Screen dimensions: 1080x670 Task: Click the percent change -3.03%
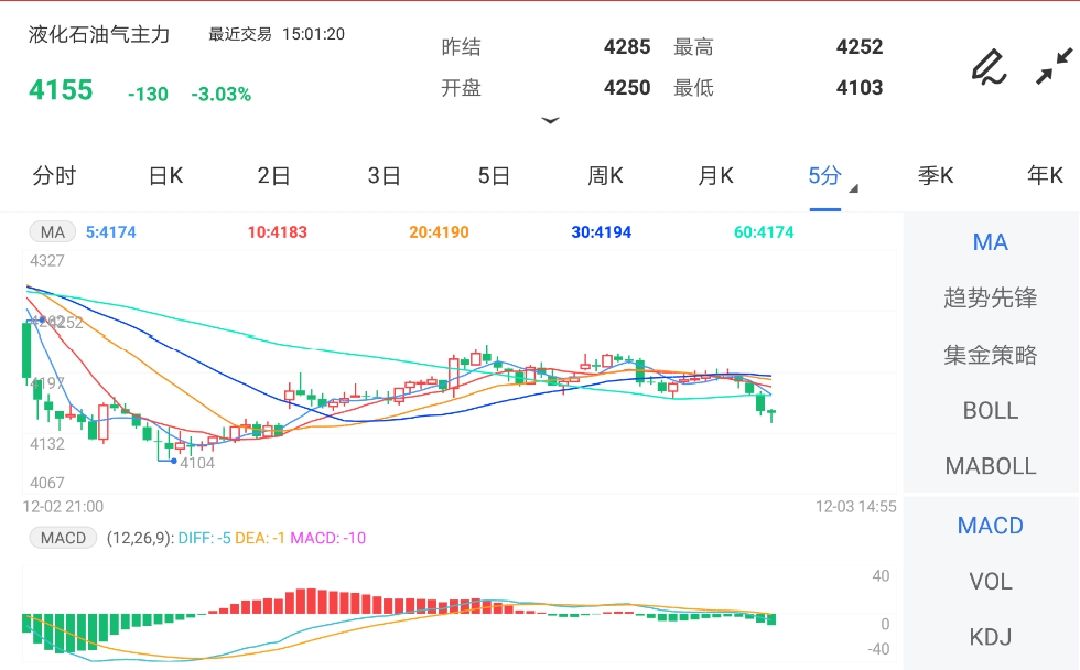pyautogui.click(x=221, y=94)
